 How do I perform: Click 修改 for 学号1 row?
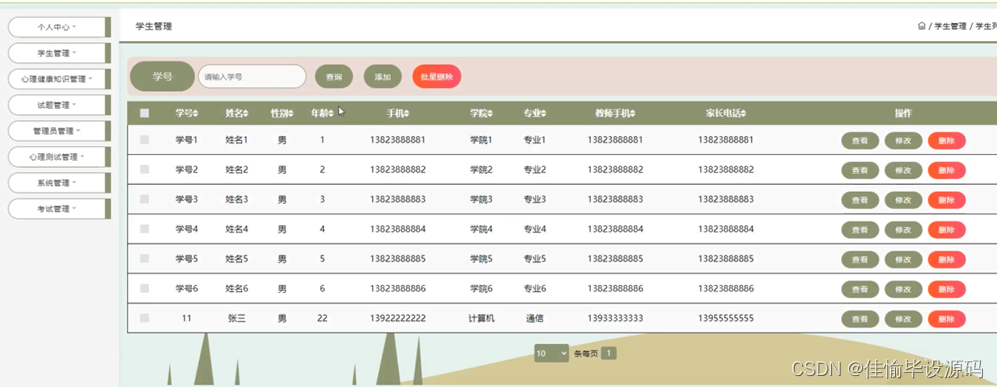tap(903, 141)
